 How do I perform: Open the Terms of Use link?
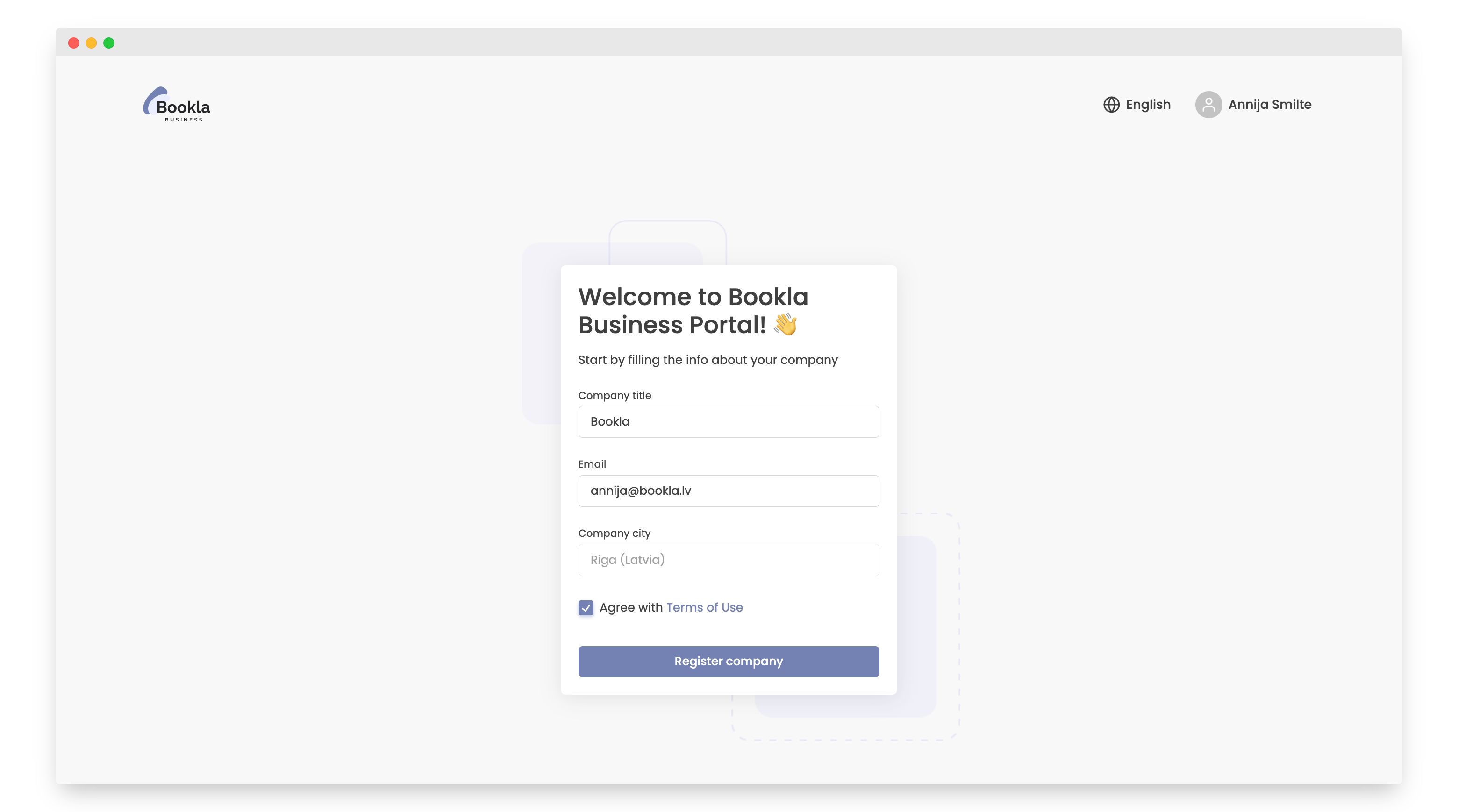(x=704, y=607)
